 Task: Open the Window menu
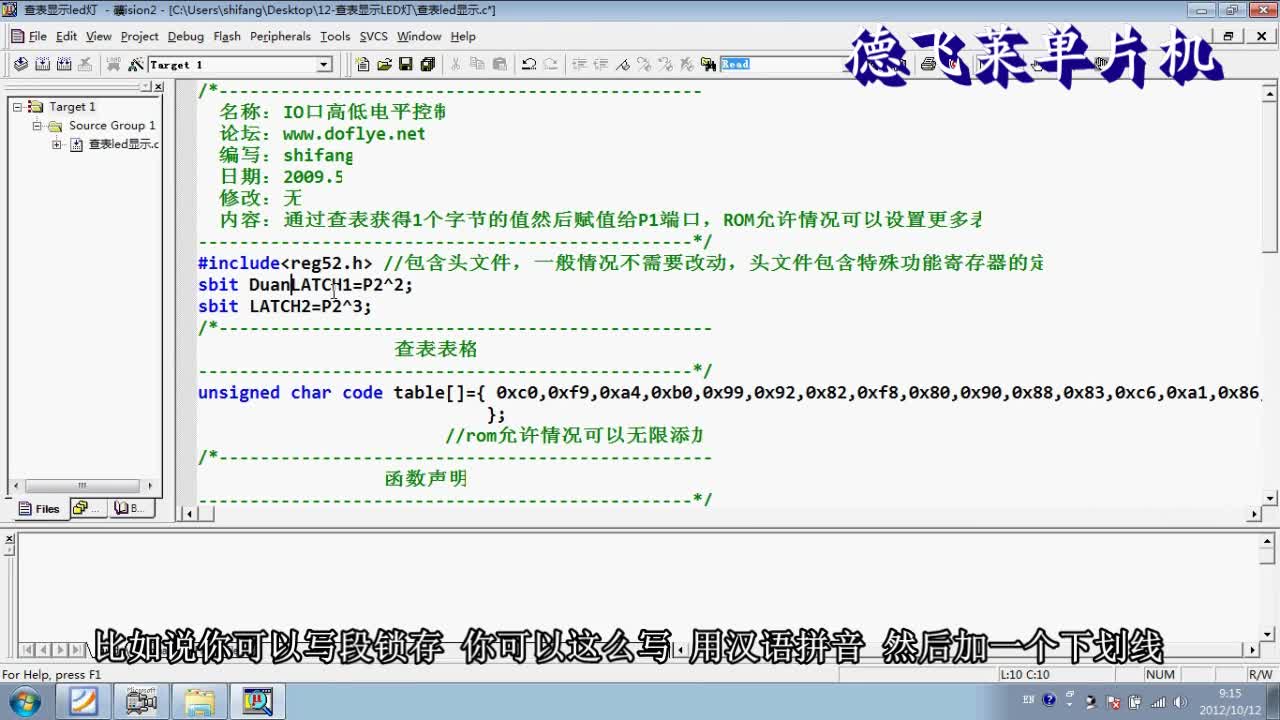coord(419,36)
